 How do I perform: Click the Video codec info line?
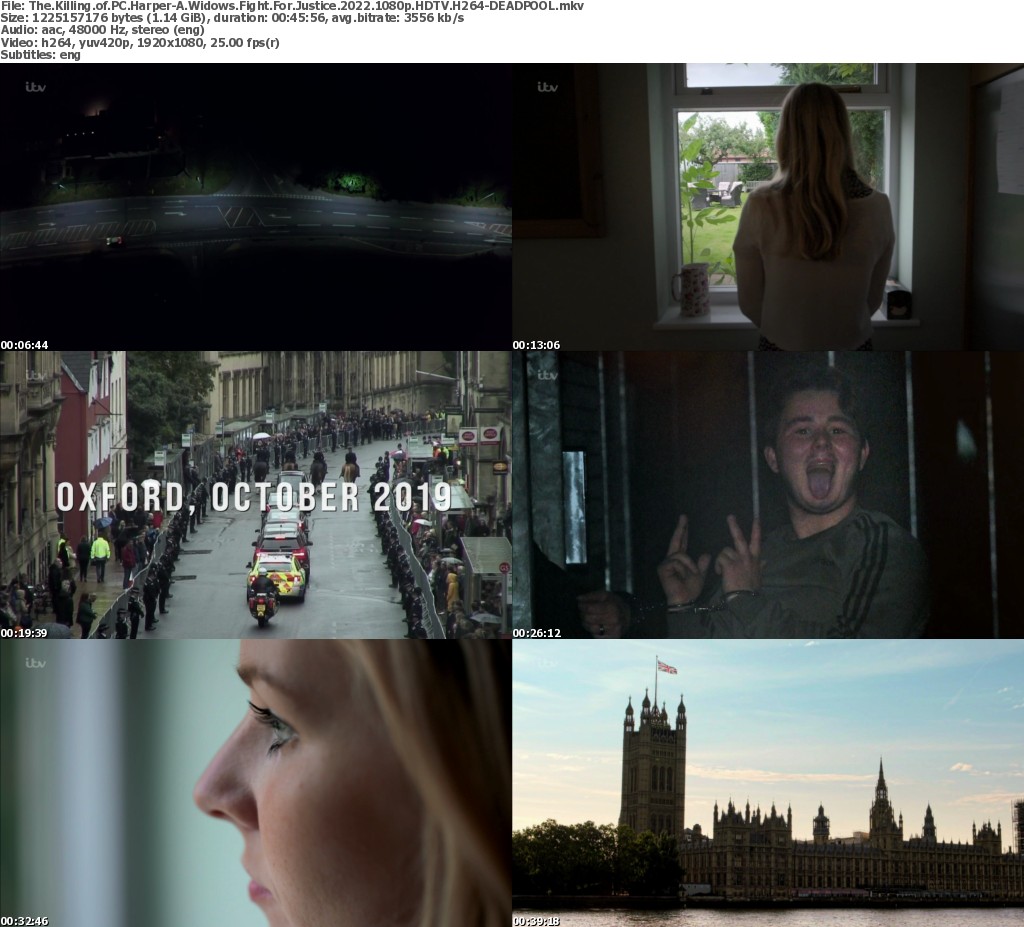[140, 42]
